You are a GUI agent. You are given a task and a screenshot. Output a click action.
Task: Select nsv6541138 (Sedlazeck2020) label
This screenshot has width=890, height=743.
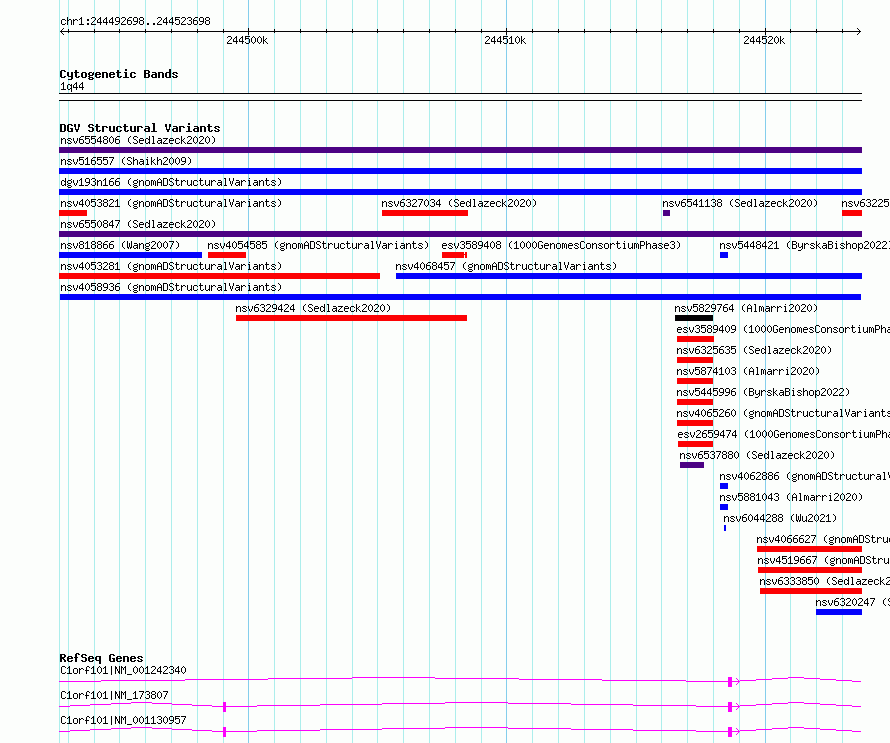pos(740,203)
